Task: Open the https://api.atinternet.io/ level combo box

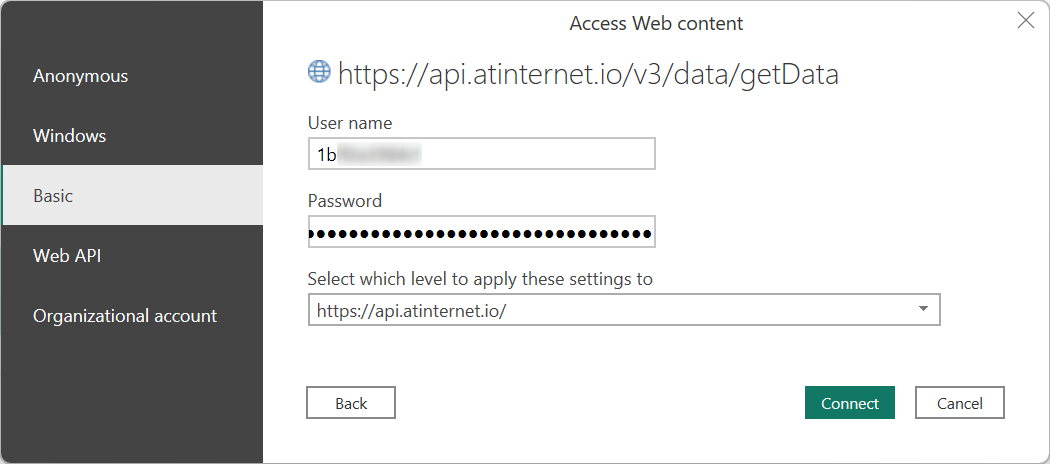Action: click(610, 310)
